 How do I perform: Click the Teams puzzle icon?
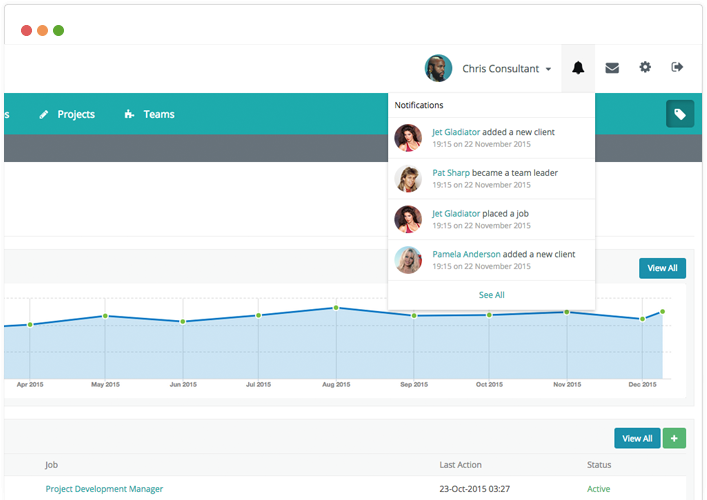pyautogui.click(x=129, y=115)
